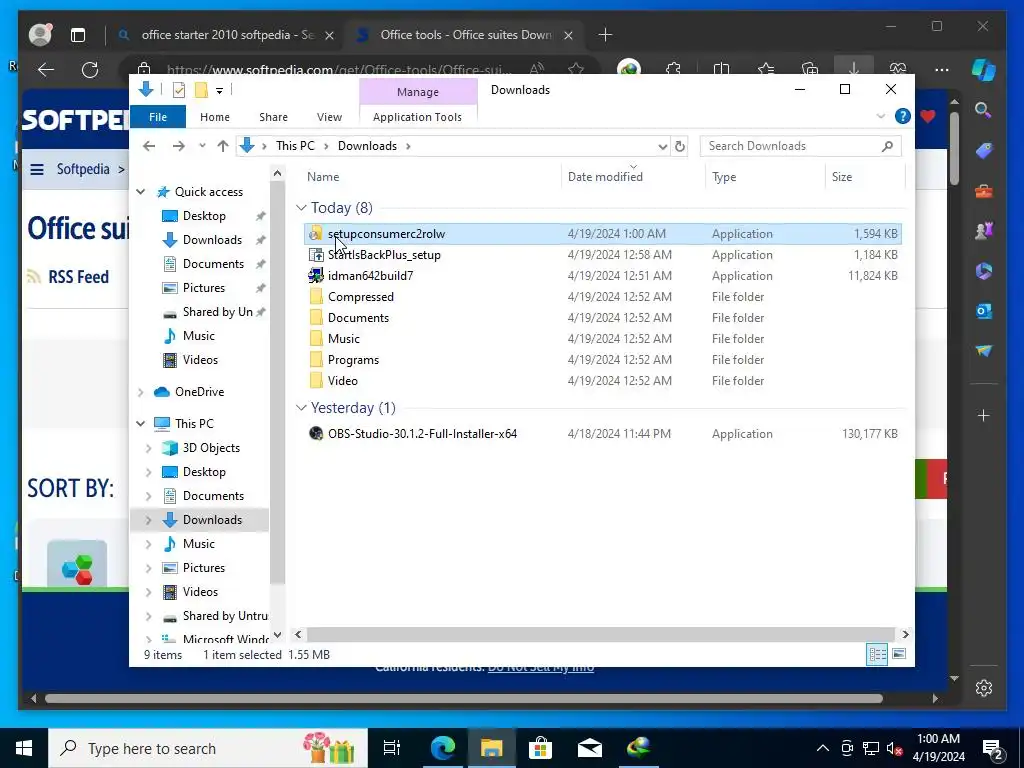The width and height of the screenshot is (1024, 768).
Task: Click the RSS Feed link on Softpedia page
Action: [x=78, y=277]
